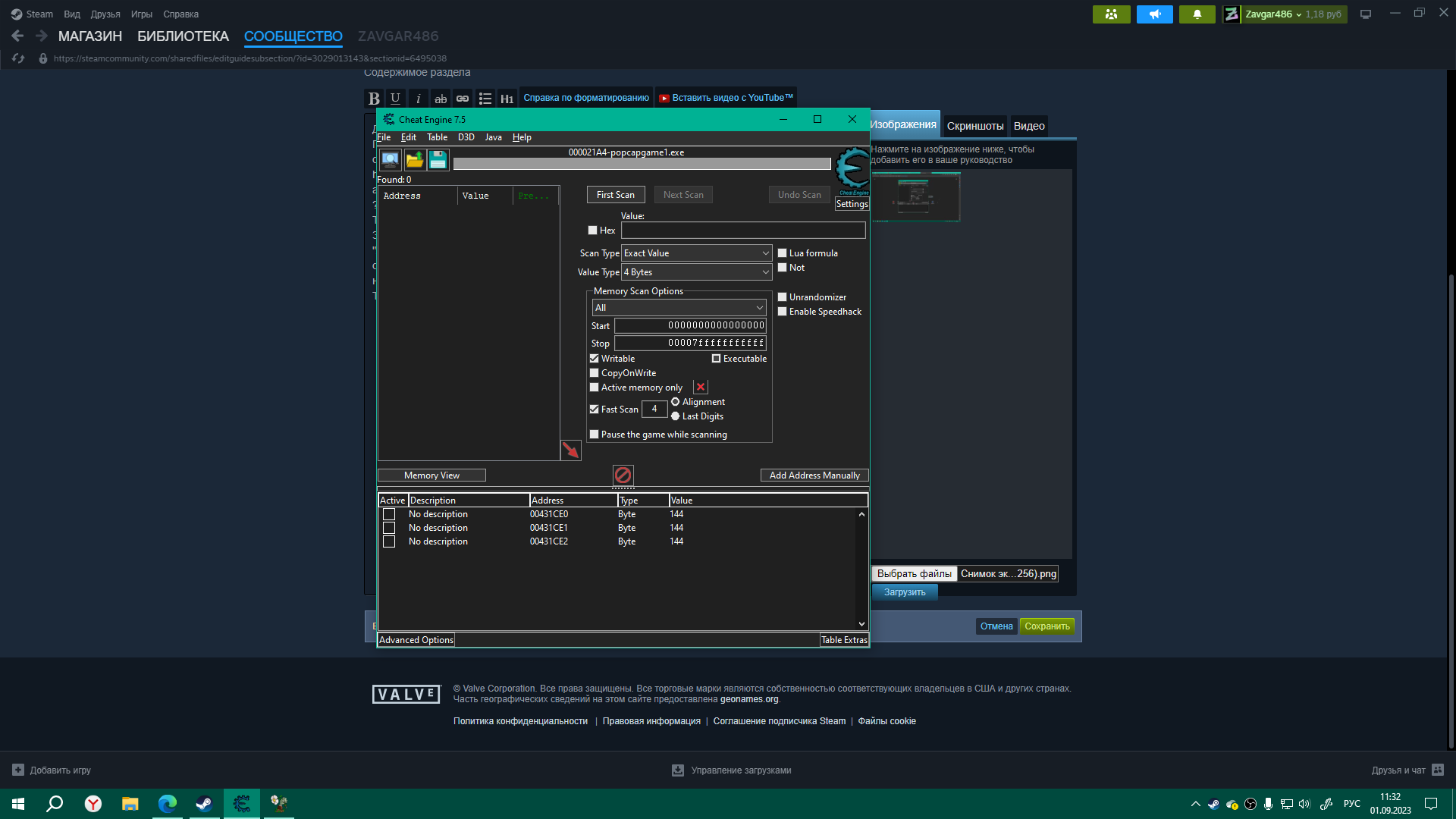Enable the Hex checkbox
The height and width of the screenshot is (819, 1456).
click(593, 231)
